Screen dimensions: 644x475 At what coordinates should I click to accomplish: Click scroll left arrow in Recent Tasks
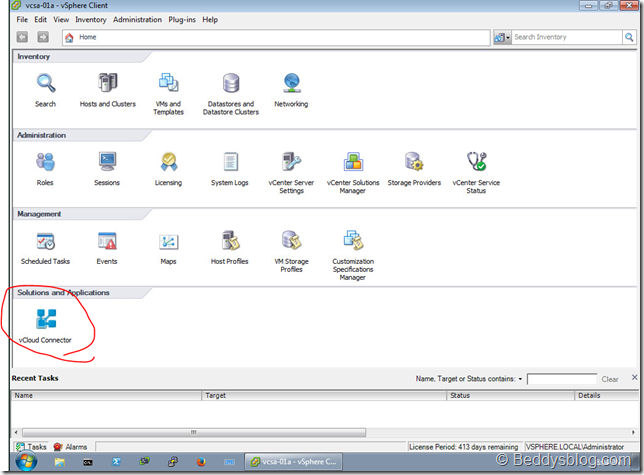[16, 432]
